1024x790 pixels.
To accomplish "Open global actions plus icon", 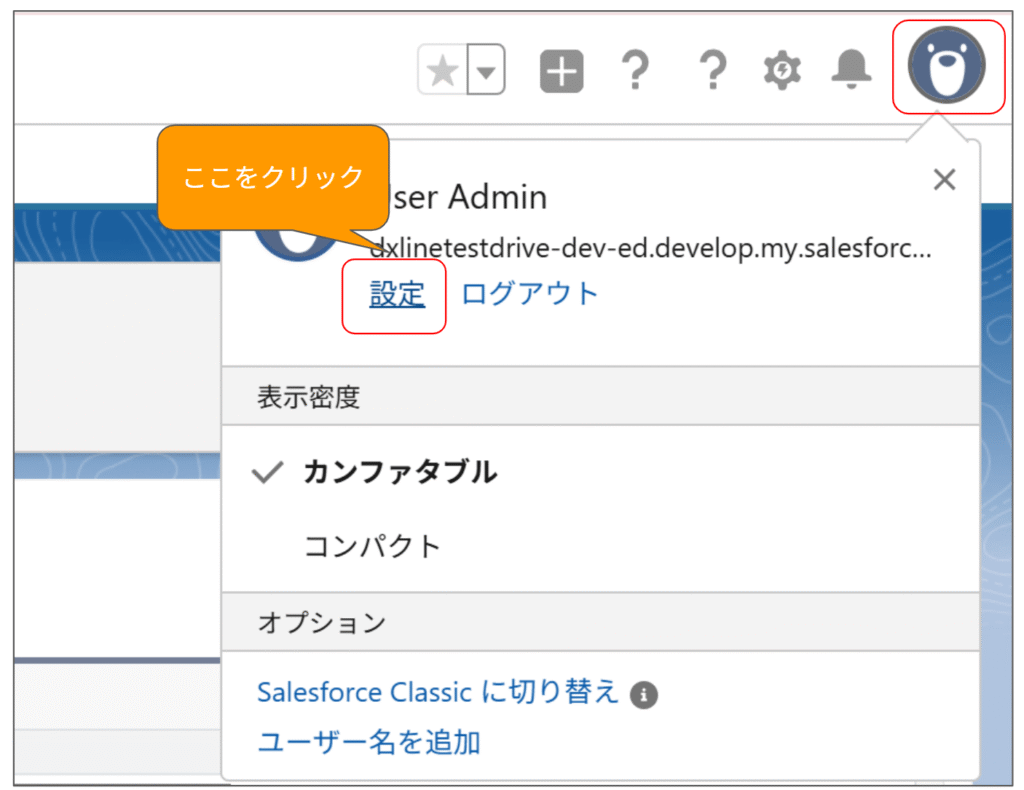I will point(561,72).
